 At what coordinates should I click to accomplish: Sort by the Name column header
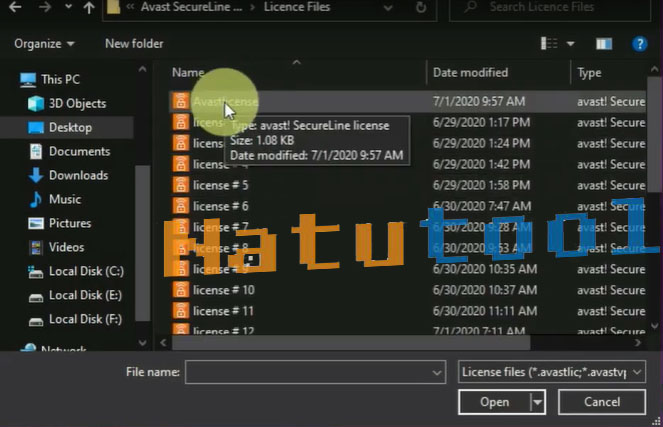point(188,73)
